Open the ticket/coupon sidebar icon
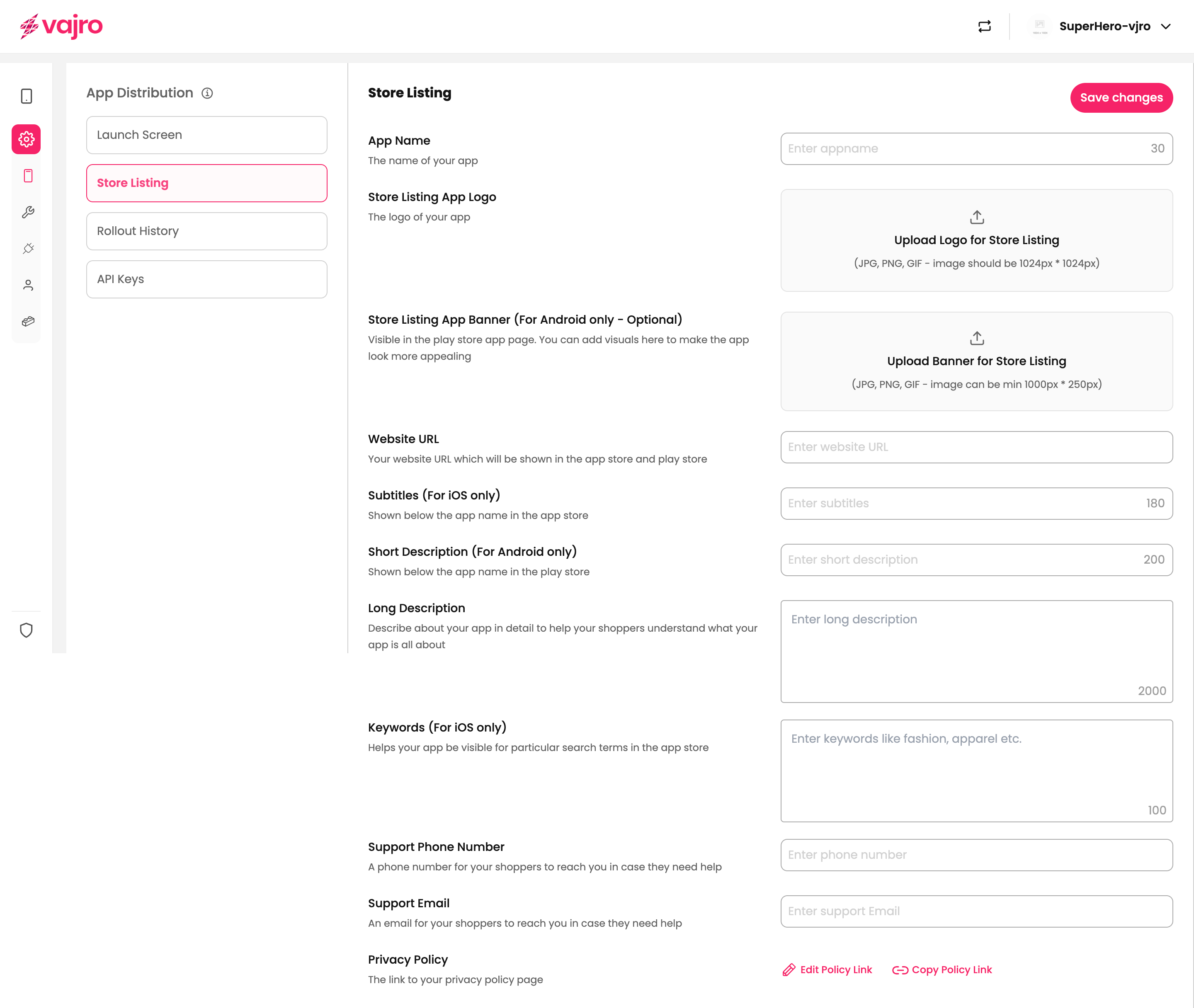This screenshot has width=1194, height=1008. 28,322
